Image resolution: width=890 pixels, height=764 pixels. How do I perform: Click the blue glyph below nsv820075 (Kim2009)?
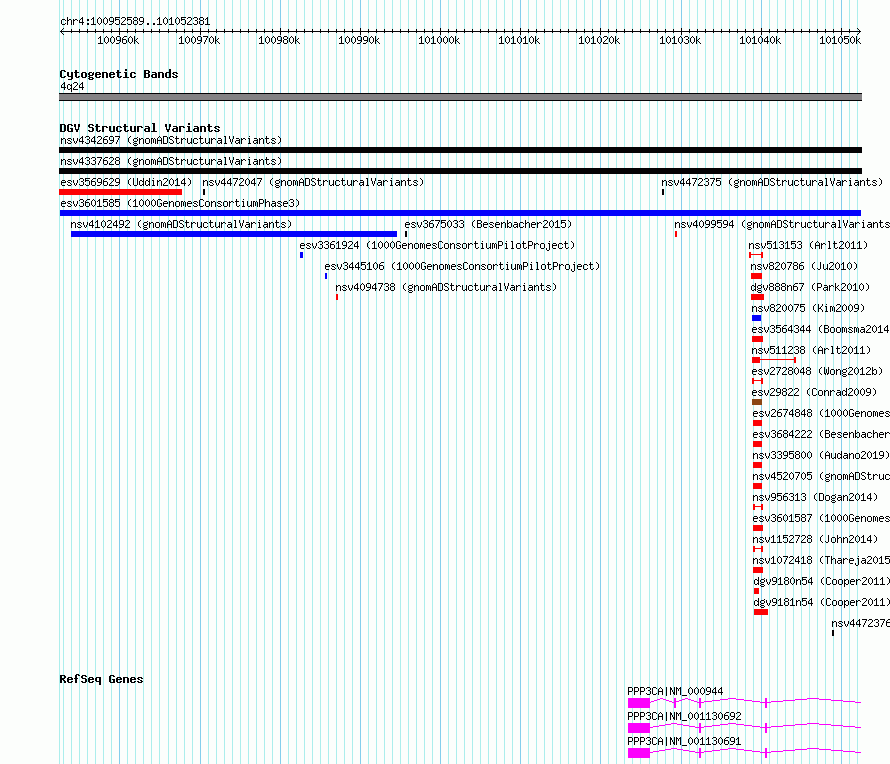(756, 318)
